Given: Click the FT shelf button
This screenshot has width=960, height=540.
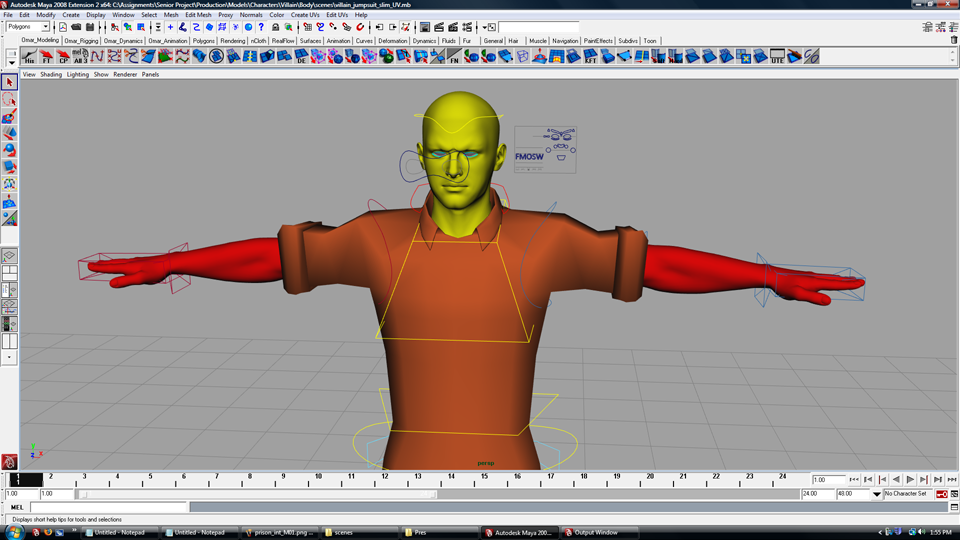Looking at the screenshot, I should pyautogui.click(x=46, y=56).
